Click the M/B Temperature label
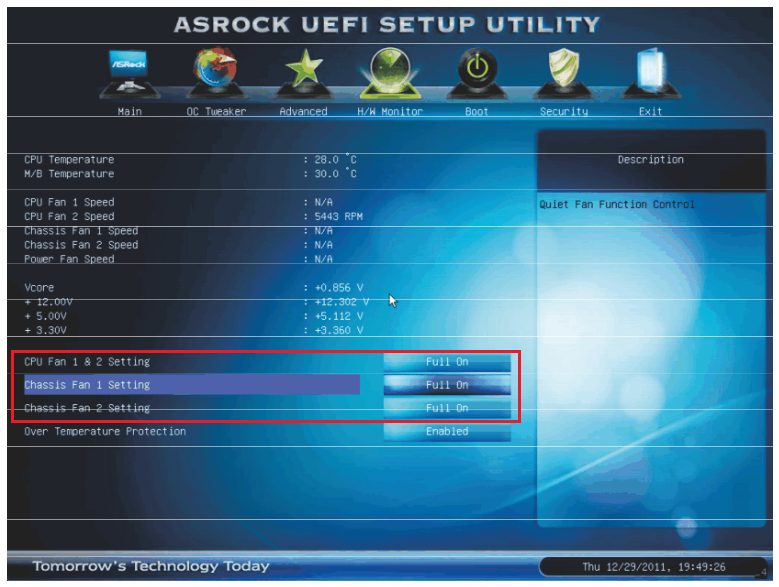Image resolution: width=779 pixels, height=587 pixels. pyautogui.click(x=69, y=174)
